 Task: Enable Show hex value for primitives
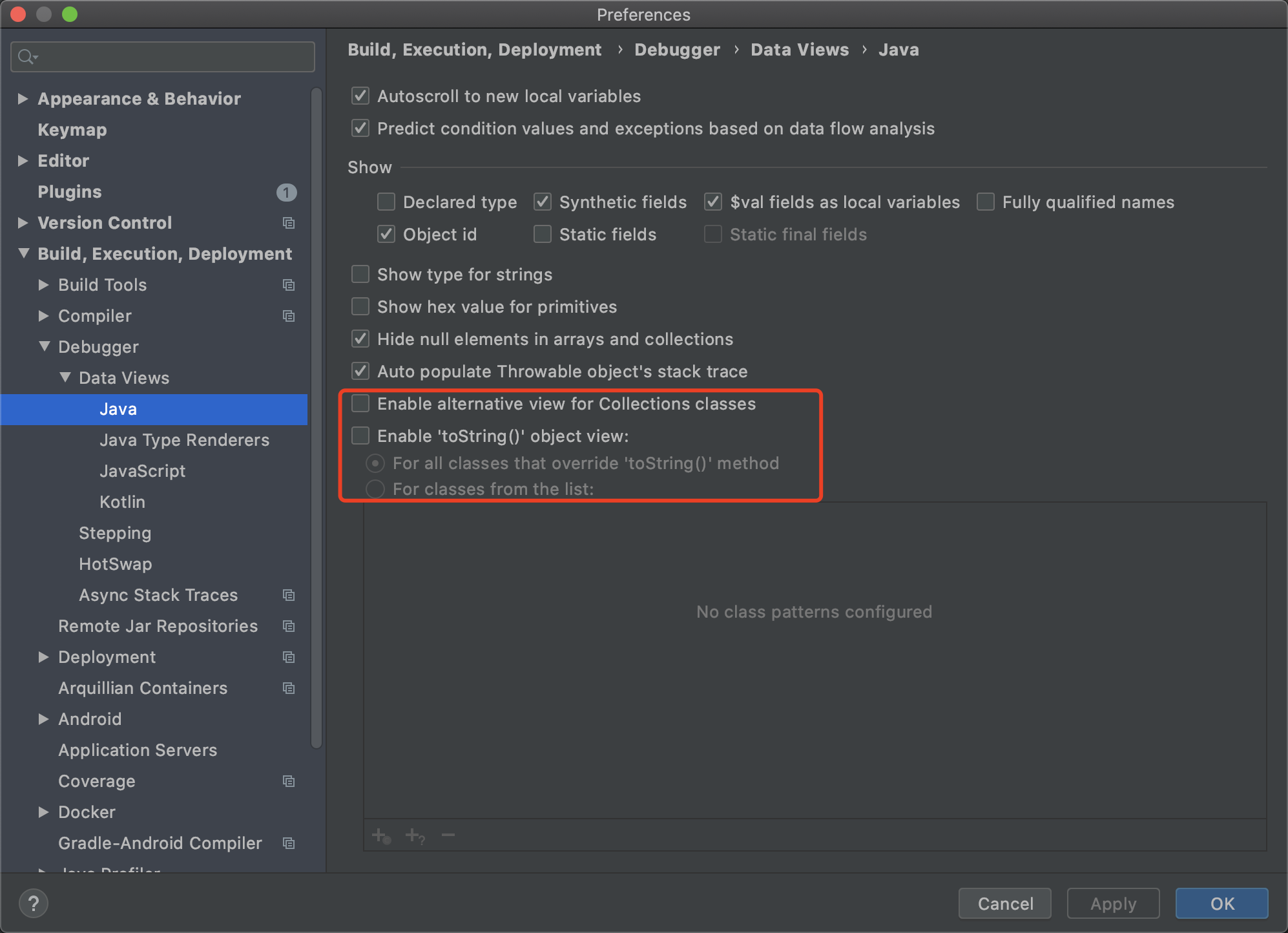point(360,307)
